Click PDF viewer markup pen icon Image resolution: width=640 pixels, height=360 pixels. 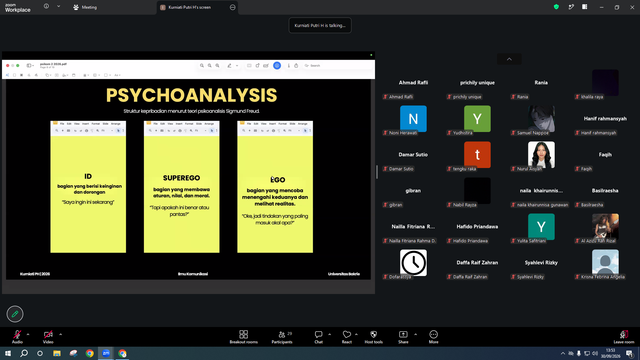pos(230,66)
